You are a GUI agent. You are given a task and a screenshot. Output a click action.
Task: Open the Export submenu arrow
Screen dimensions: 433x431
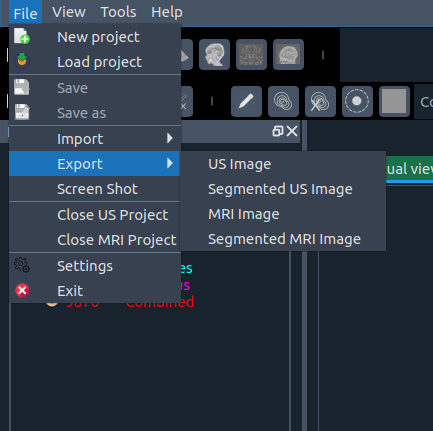[170, 163]
